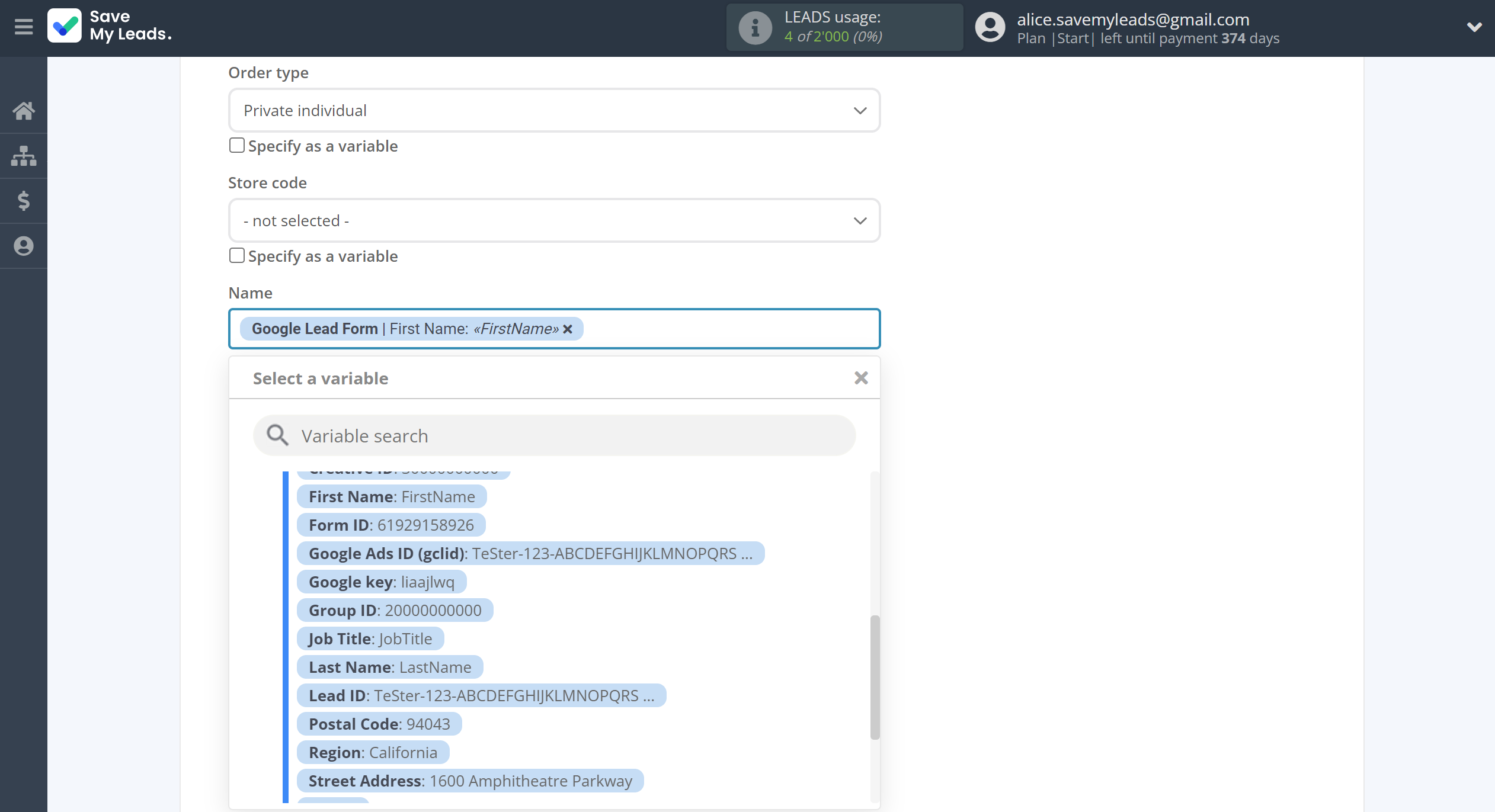The image size is (1495, 812).
Task: Select the Group ID variable
Action: [x=395, y=610]
